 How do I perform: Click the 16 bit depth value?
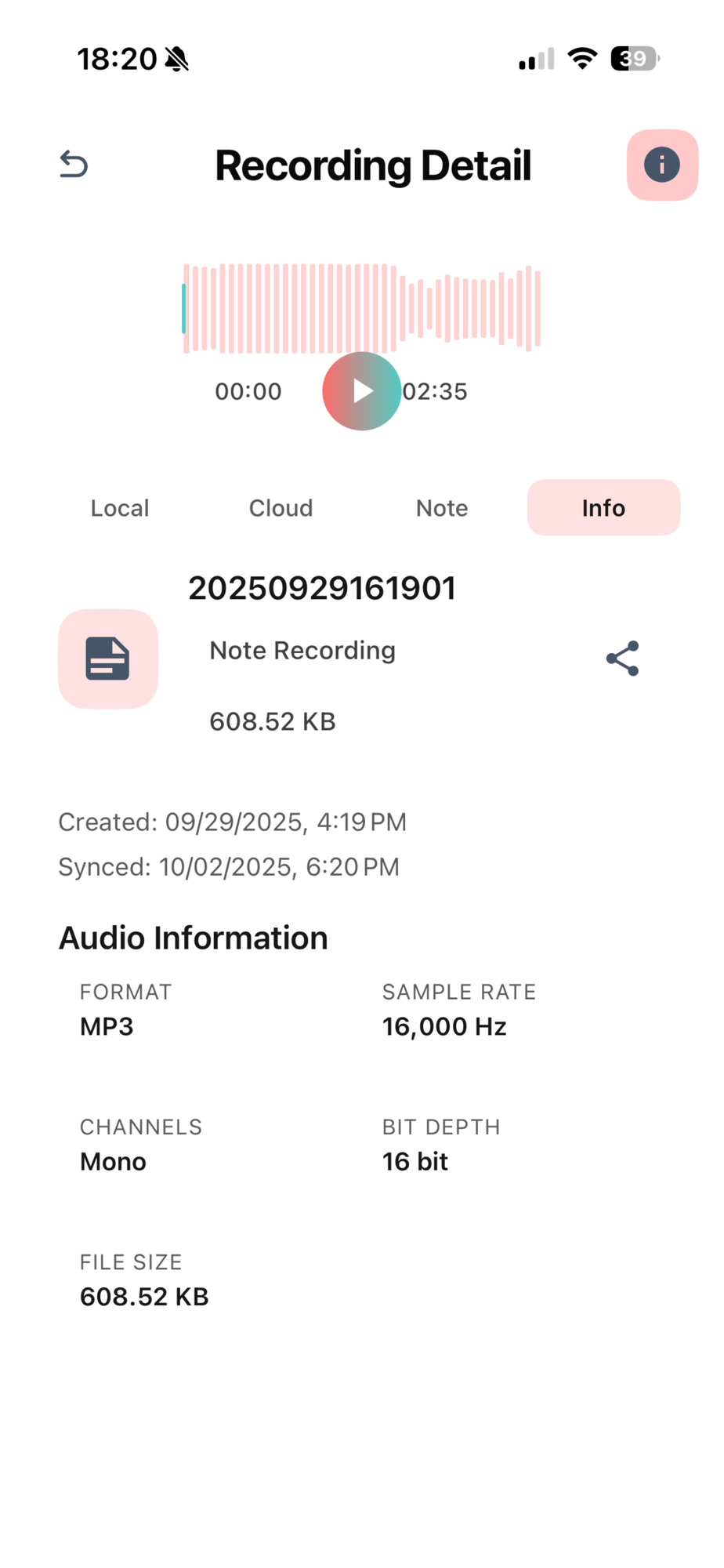coord(415,1161)
